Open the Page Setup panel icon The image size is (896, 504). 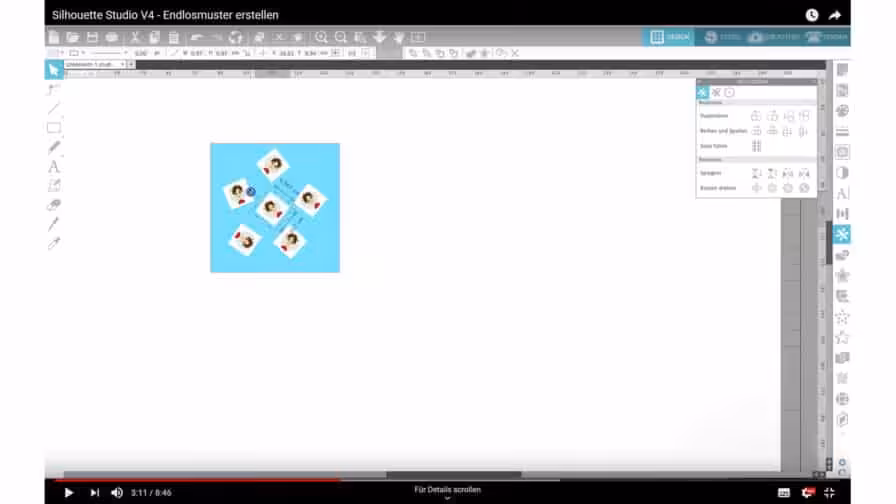842,70
